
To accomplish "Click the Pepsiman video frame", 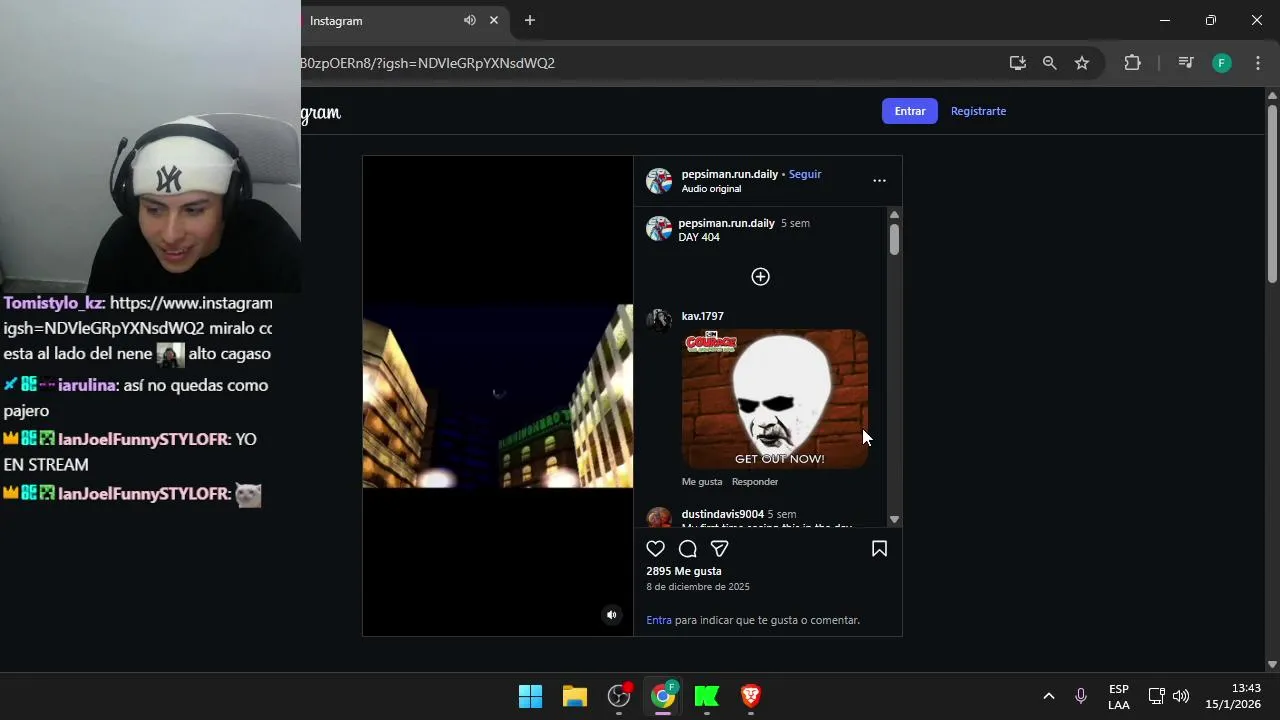I will coord(498,396).
